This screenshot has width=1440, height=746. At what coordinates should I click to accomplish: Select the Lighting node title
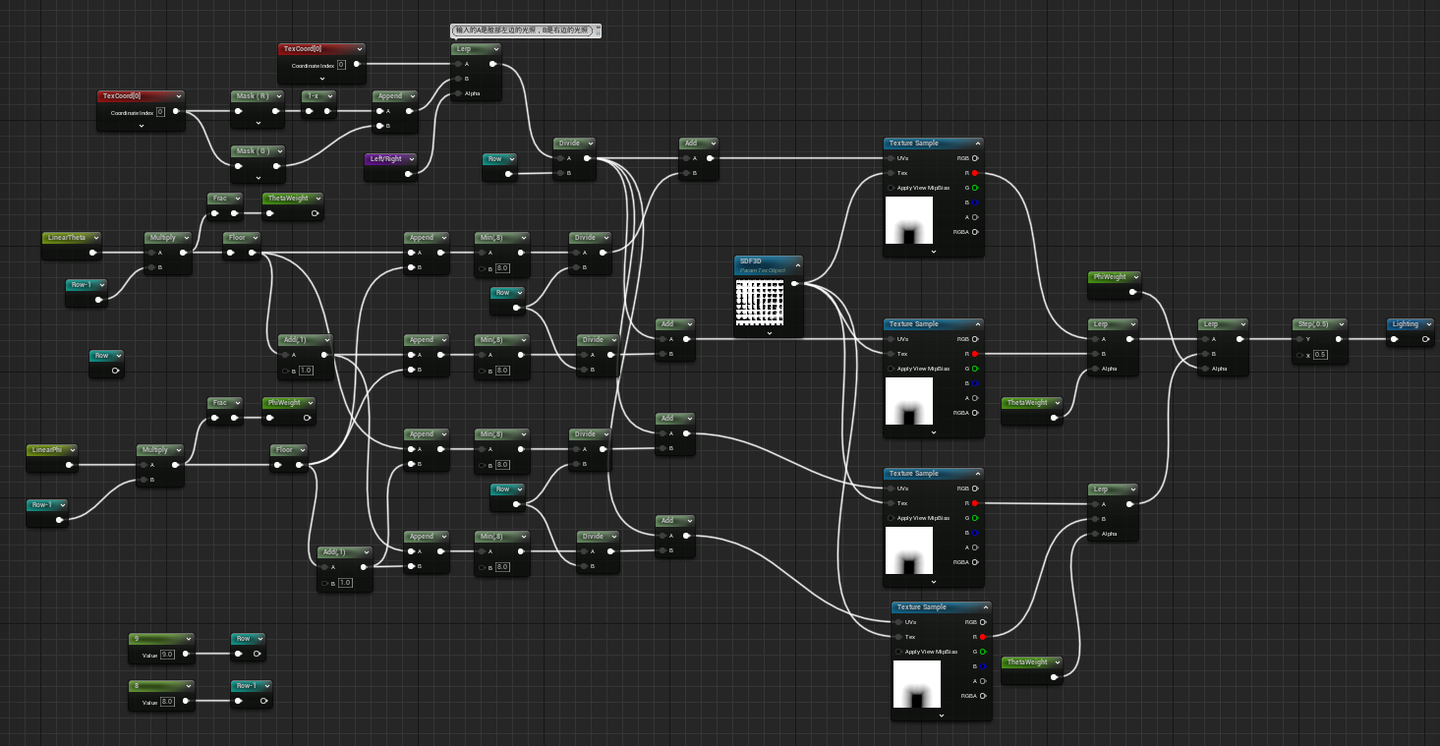1406,324
